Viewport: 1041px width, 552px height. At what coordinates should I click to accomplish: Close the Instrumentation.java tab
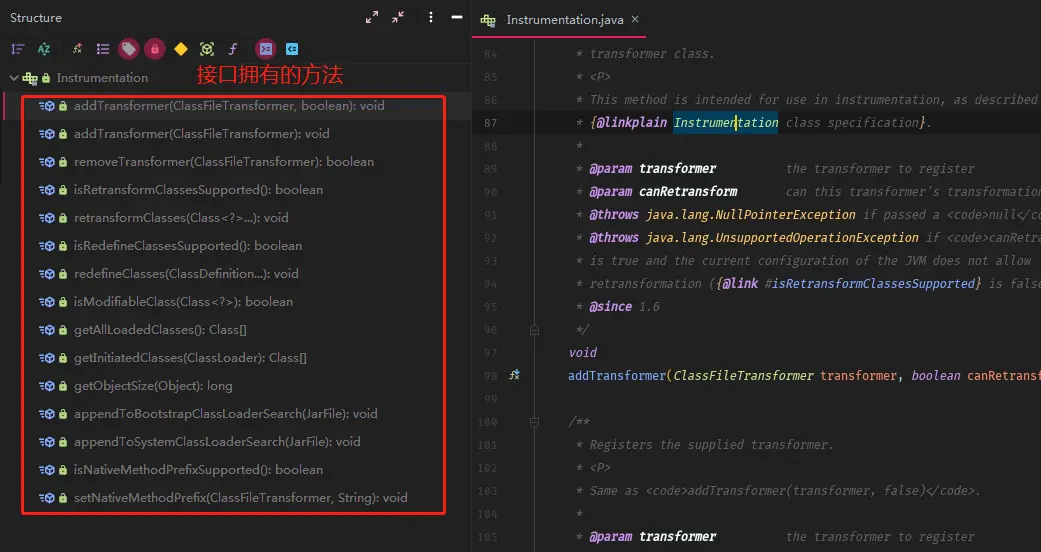tap(635, 19)
